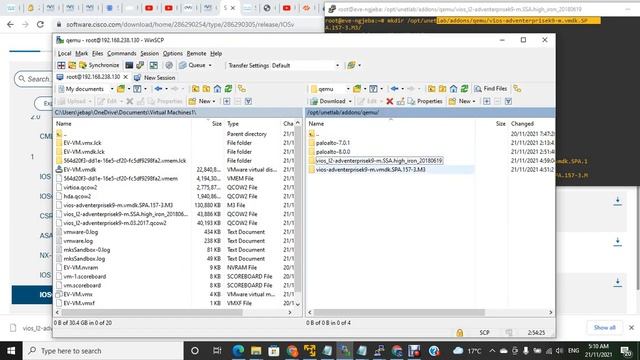
Task: Open the remote New dropdown button
Action: (462, 101)
